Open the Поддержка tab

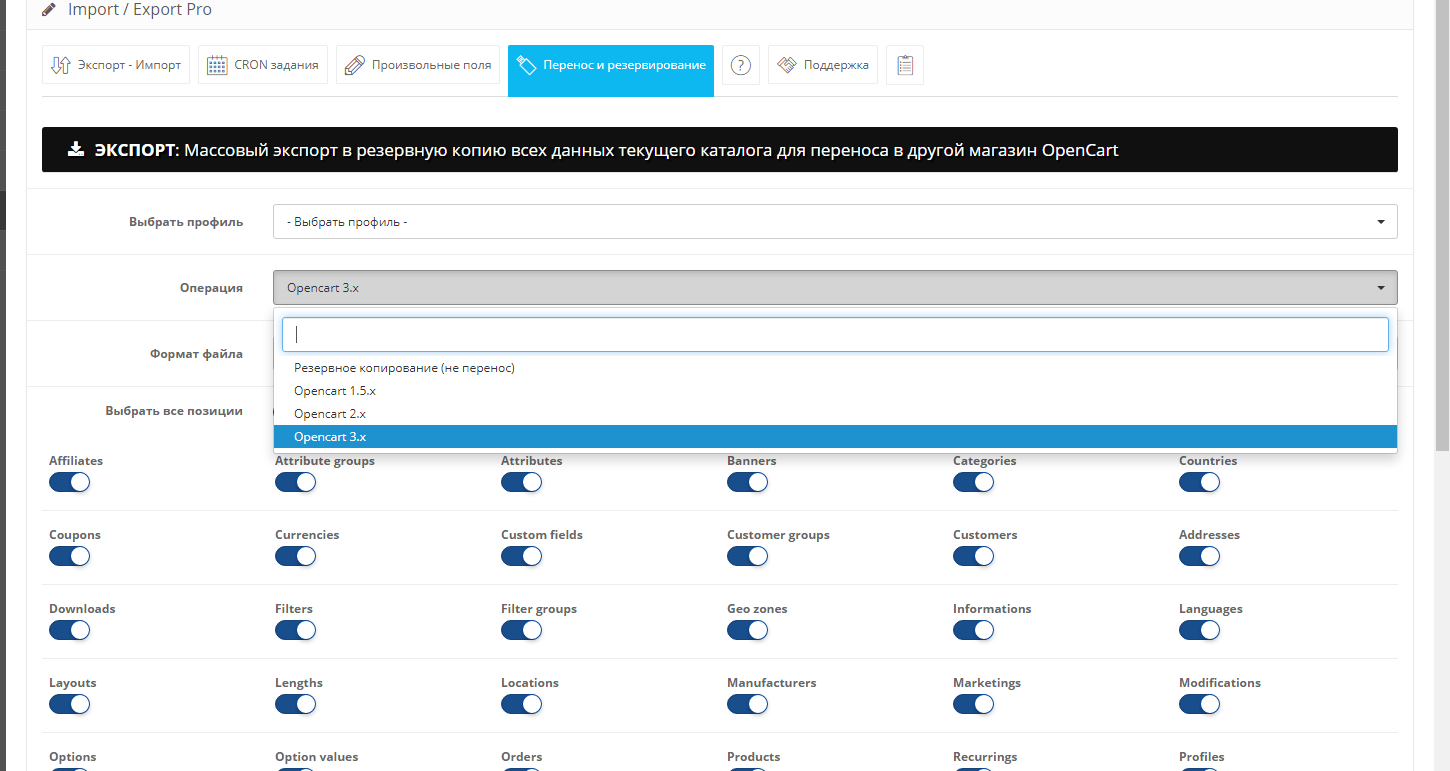pos(823,65)
